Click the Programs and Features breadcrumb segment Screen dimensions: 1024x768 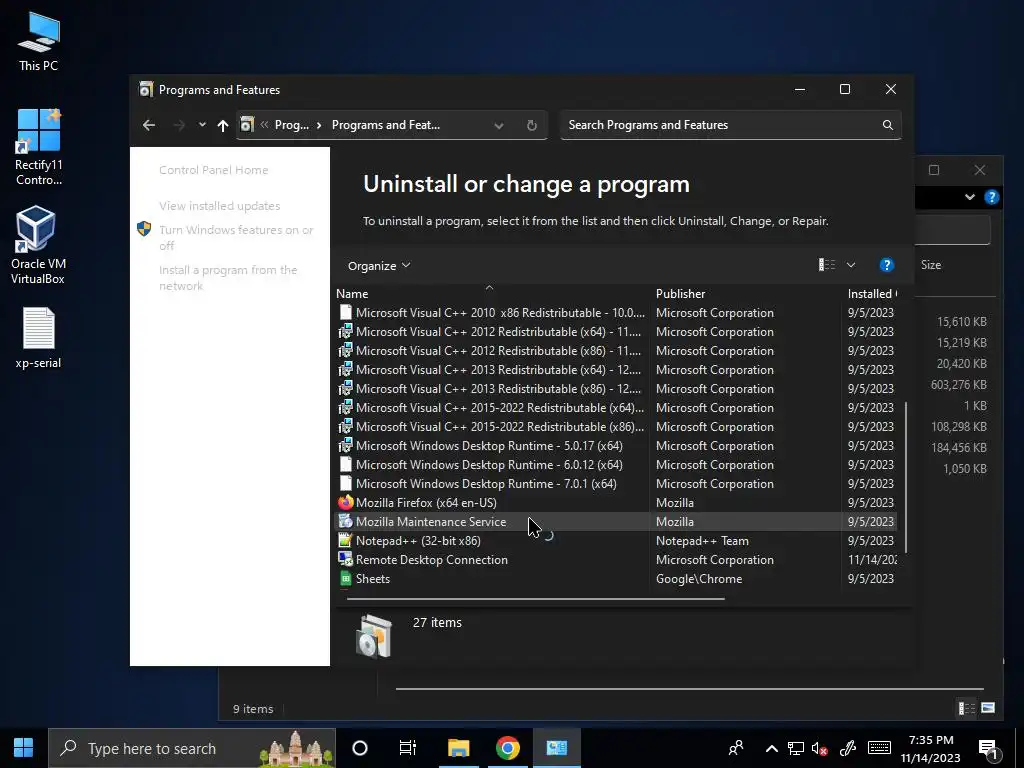point(385,125)
